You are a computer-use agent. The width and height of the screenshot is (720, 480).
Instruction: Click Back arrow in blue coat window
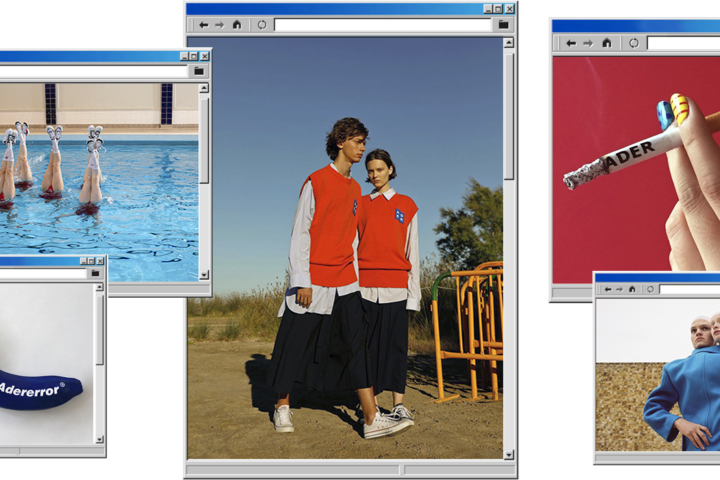pos(608,289)
